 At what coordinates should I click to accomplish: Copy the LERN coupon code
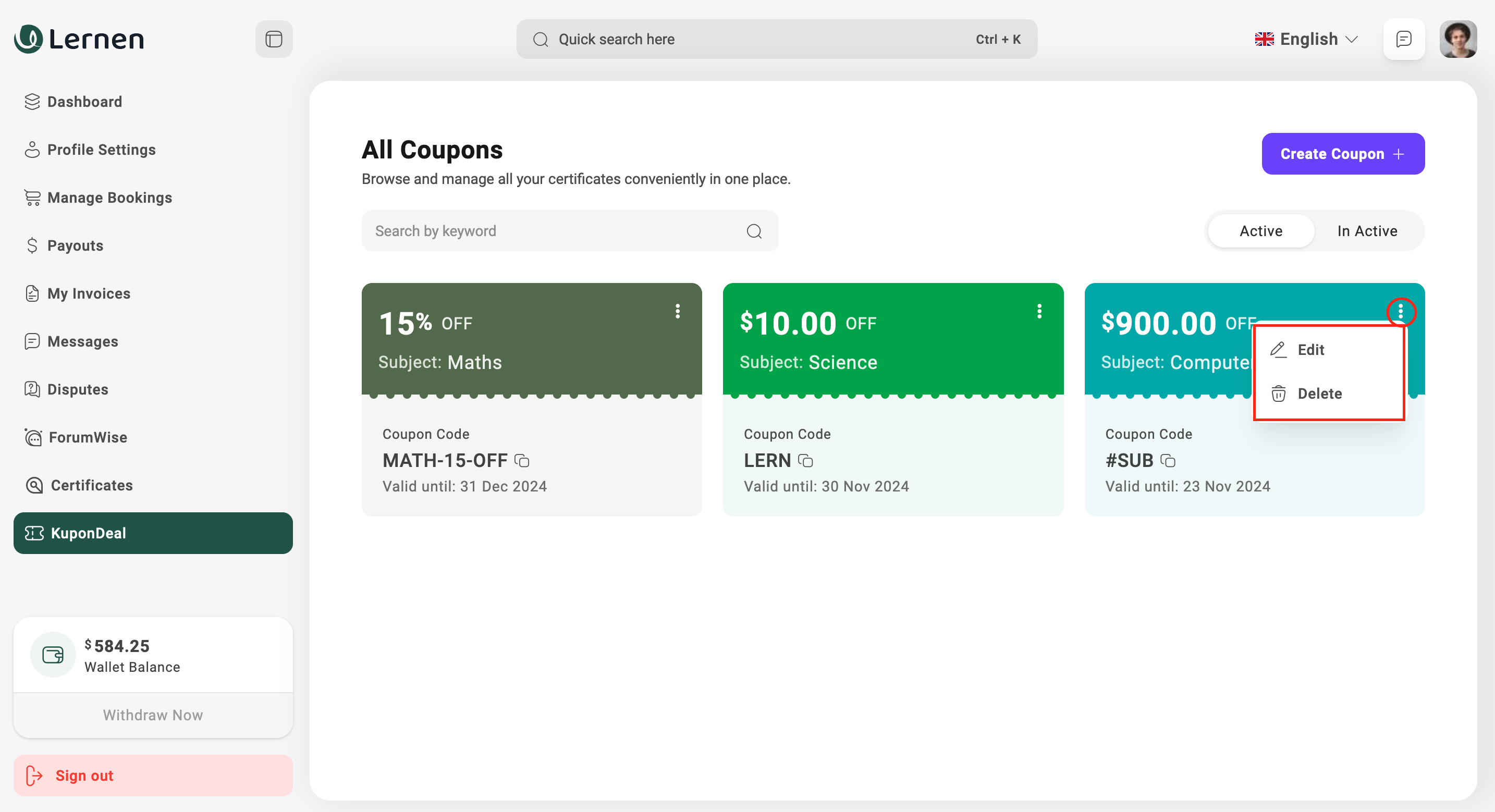(805, 461)
